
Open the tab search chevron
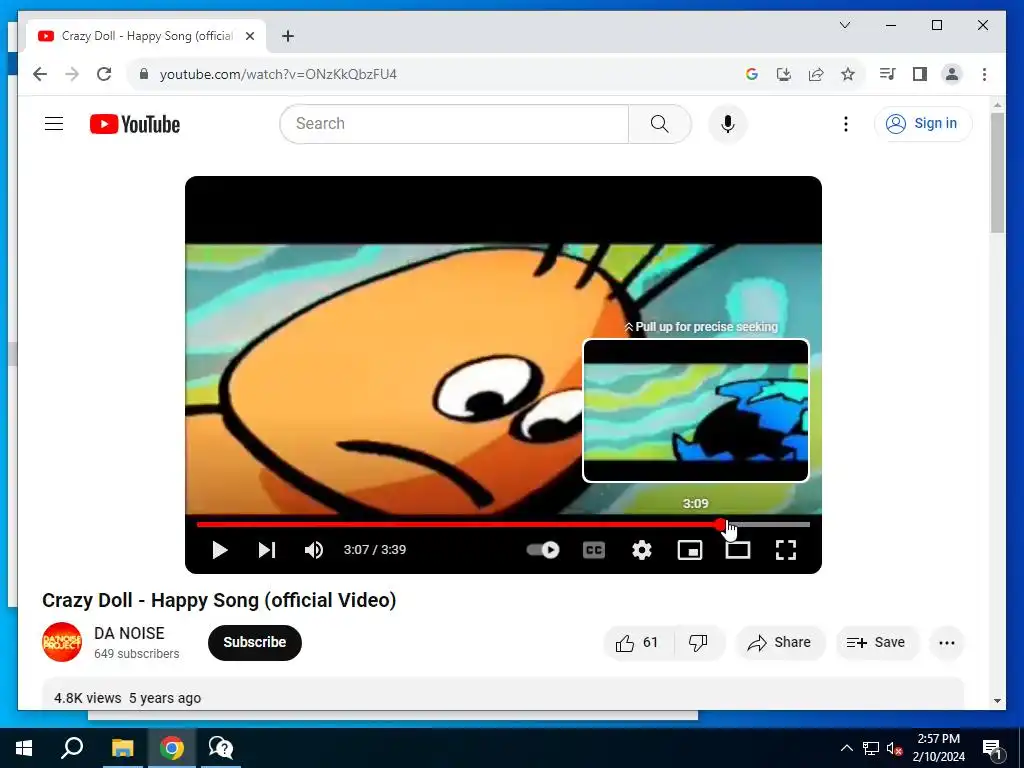pyautogui.click(x=844, y=25)
